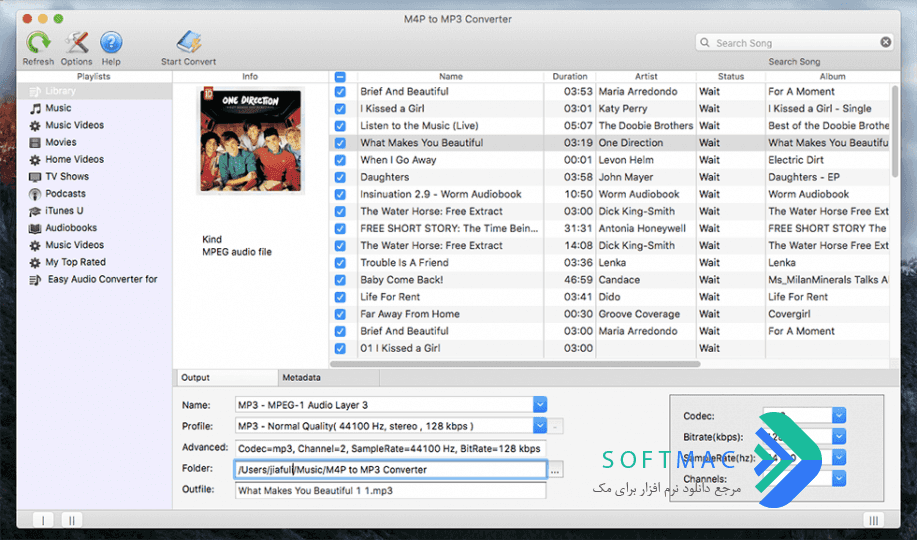Open the Help question-mark icon
Viewport: 917px width, 540px height.
point(111,43)
